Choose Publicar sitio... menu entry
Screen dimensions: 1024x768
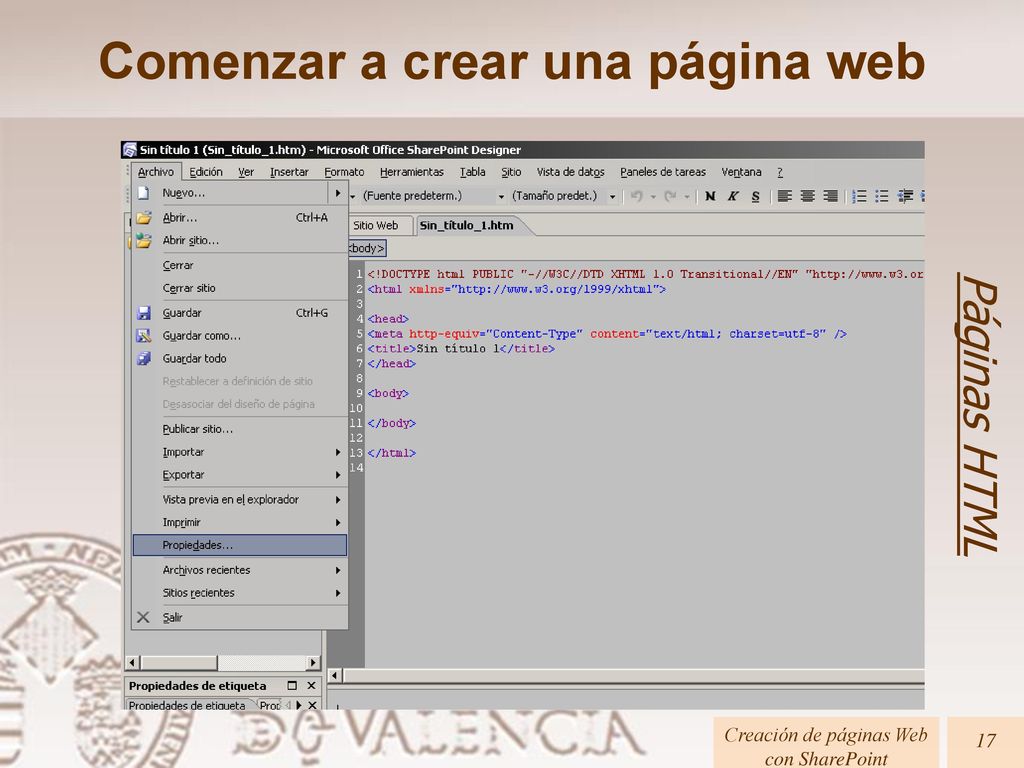click(240, 429)
